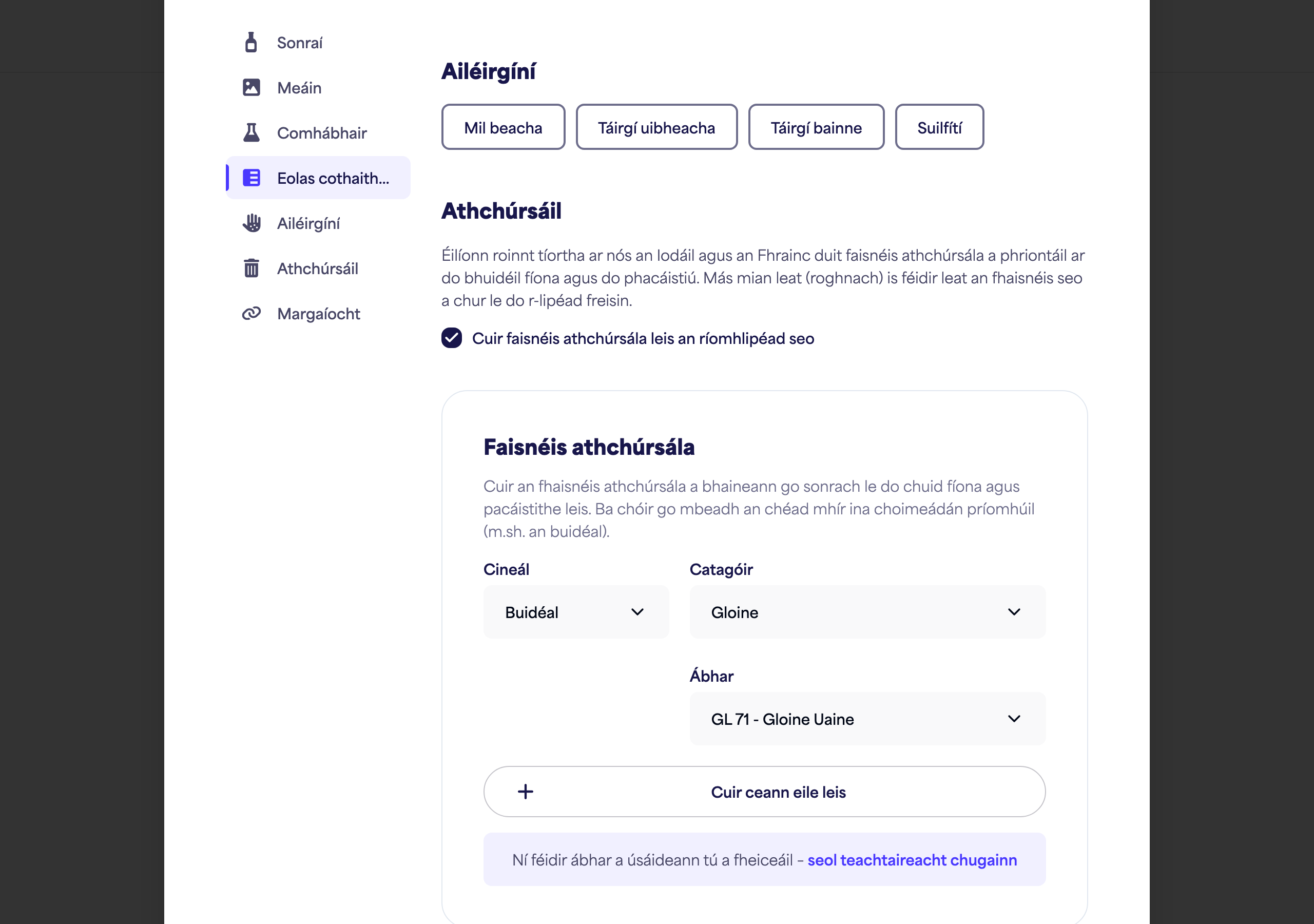
Task: Go to the Margaíocht sidebar section
Action: (x=318, y=313)
